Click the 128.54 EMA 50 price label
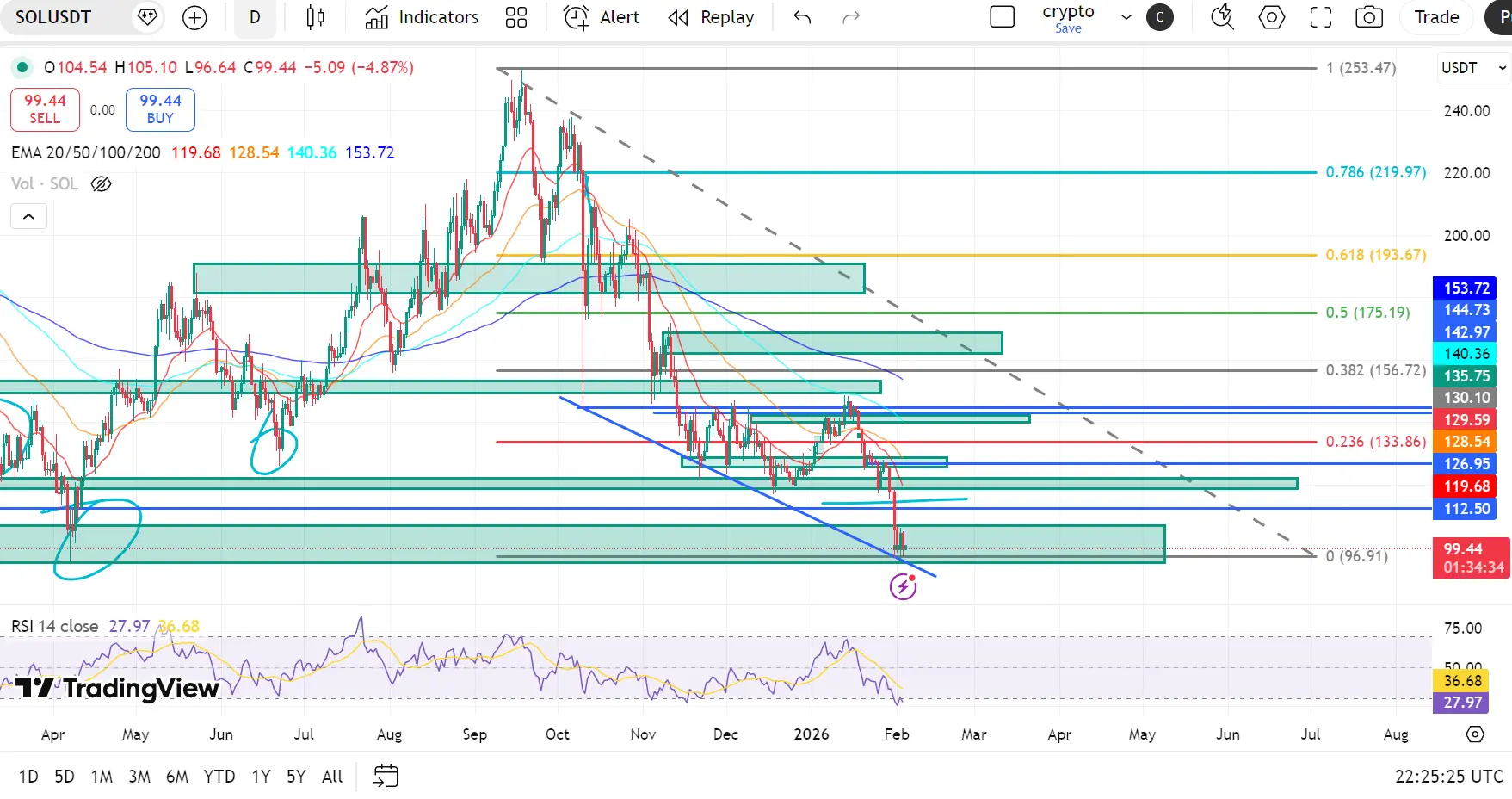1512x799 pixels. coord(1465,442)
